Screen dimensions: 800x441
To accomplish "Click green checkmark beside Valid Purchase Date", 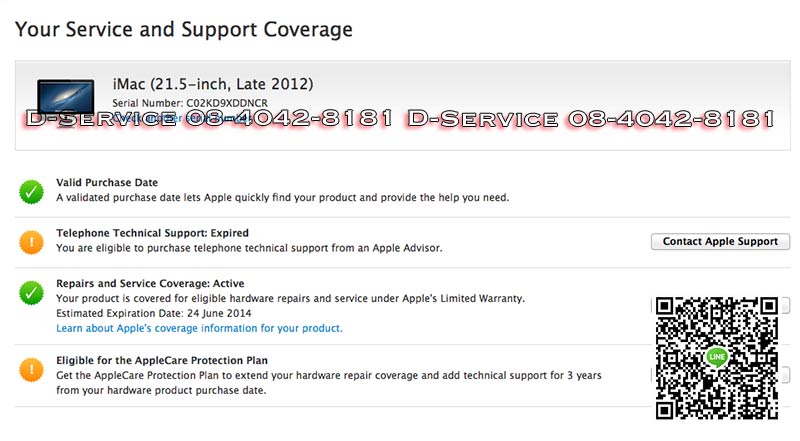I will (32, 191).
